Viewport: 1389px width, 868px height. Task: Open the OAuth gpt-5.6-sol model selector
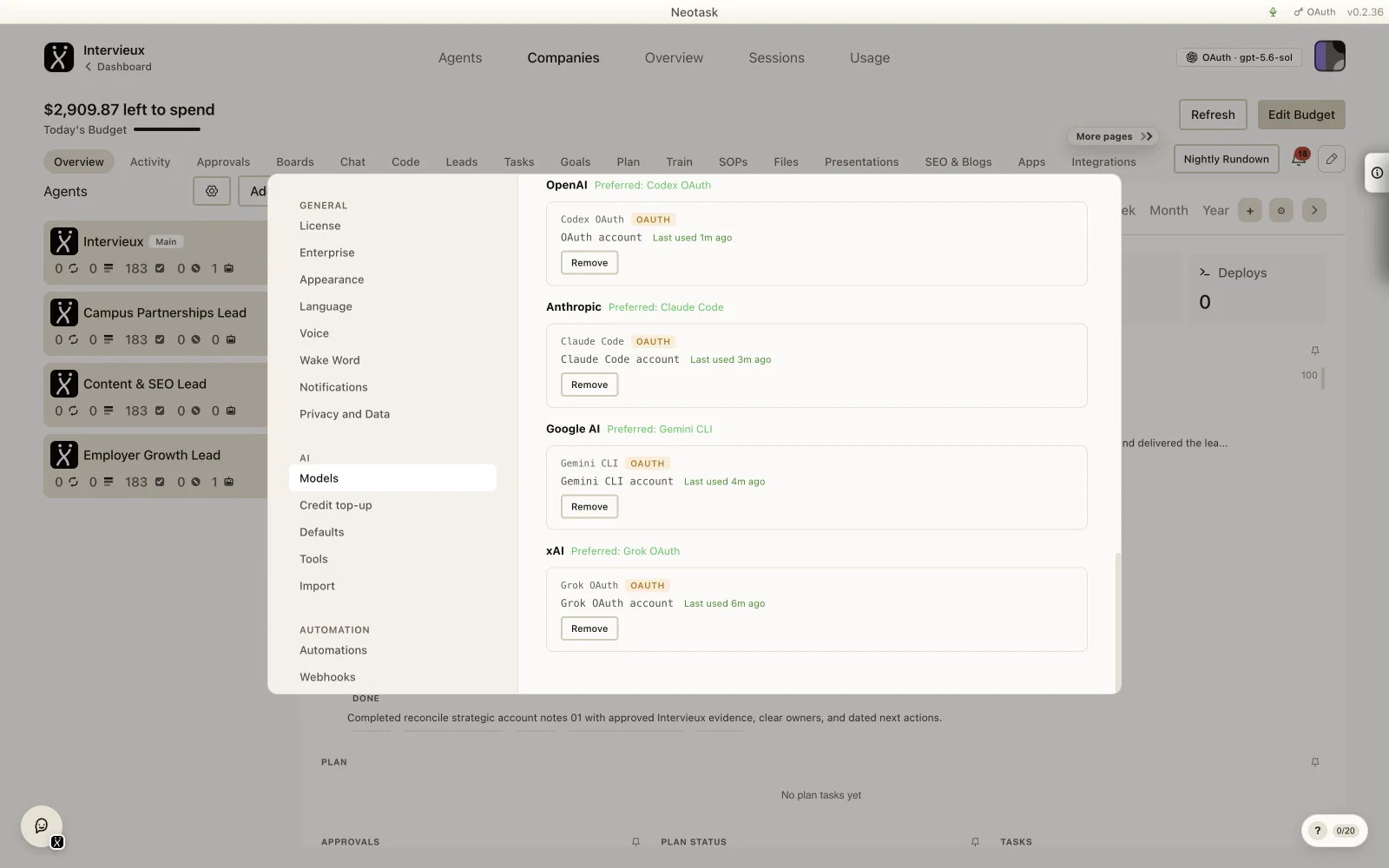pos(1239,57)
